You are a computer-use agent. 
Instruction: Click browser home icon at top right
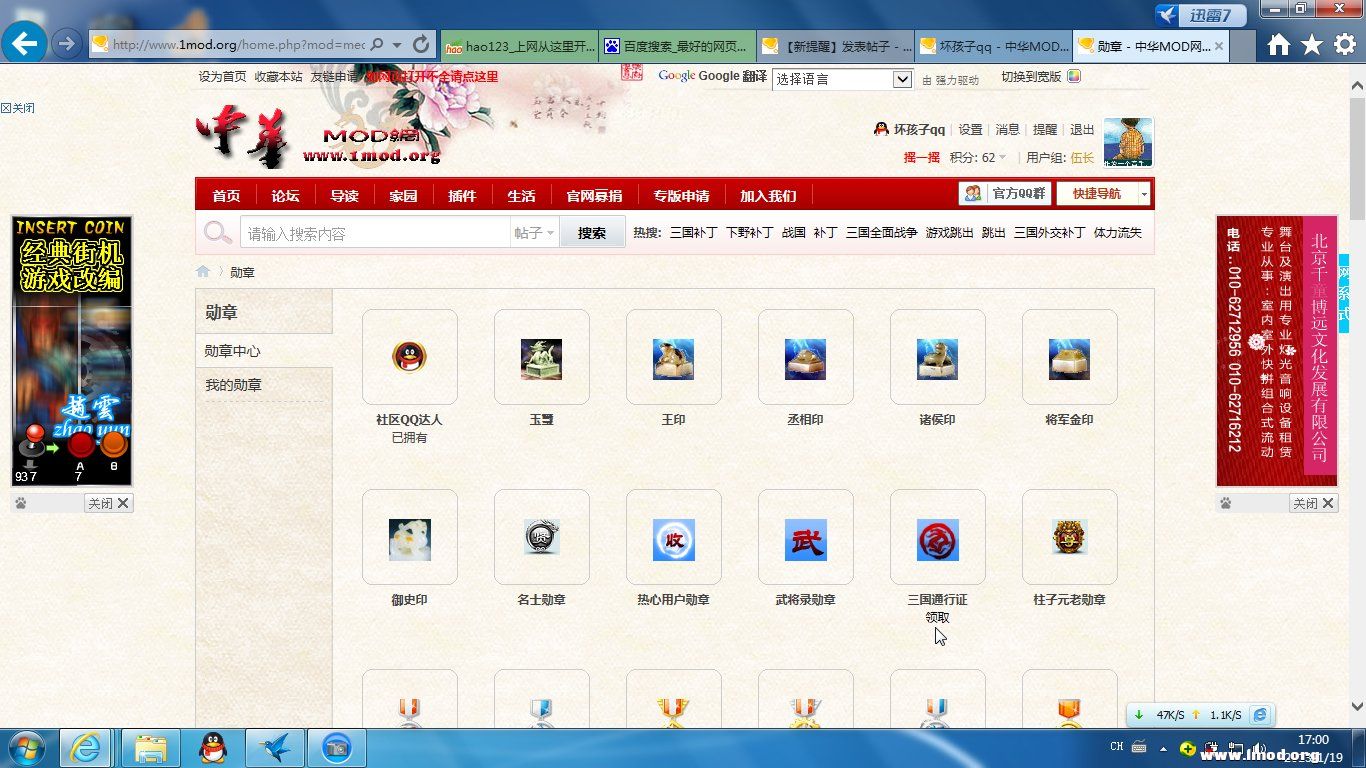tap(1278, 44)
